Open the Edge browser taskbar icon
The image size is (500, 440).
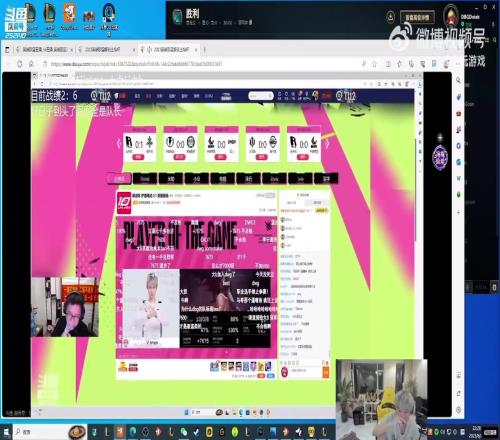[133, 432]
